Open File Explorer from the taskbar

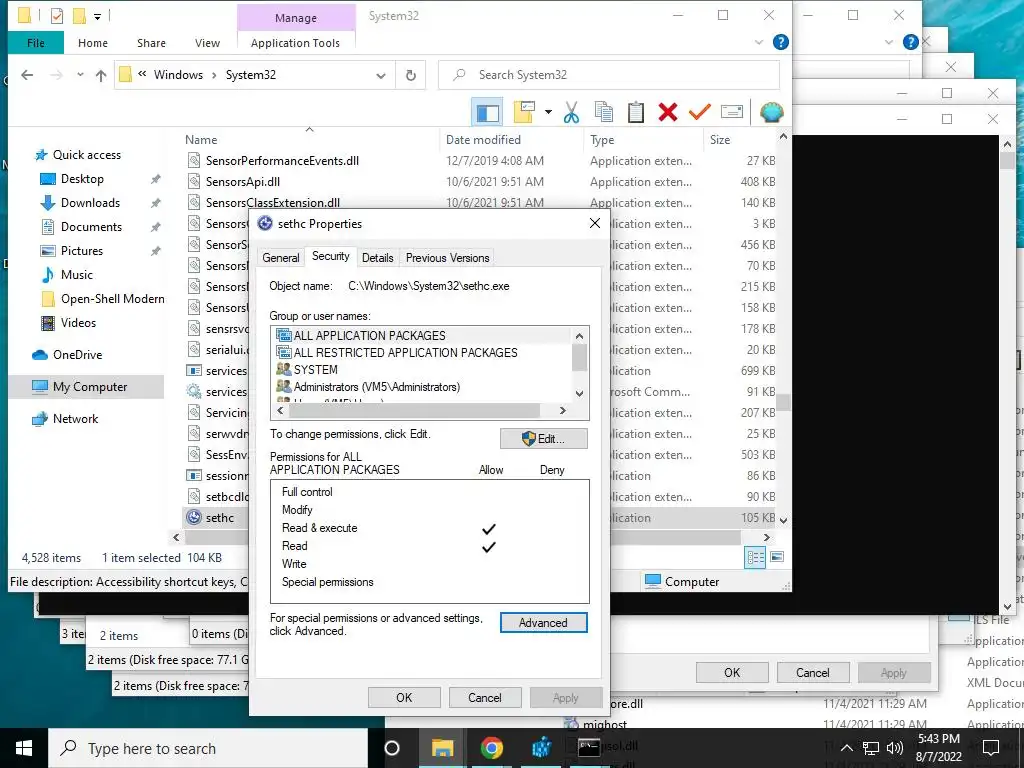click(442, 748)
